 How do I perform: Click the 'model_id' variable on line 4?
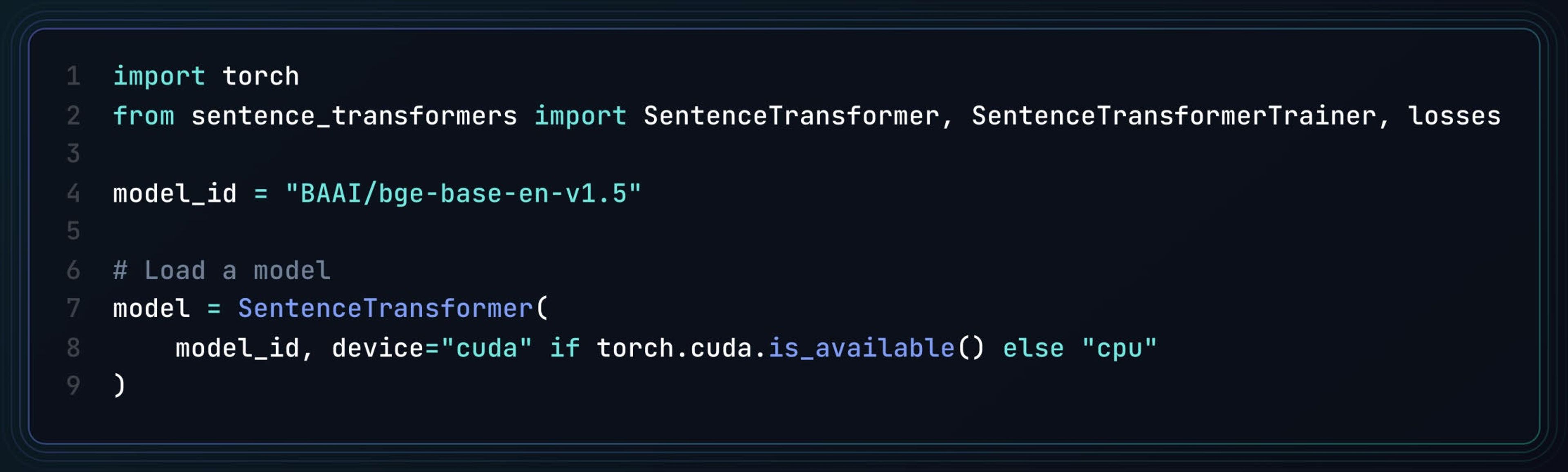[175, 194]
